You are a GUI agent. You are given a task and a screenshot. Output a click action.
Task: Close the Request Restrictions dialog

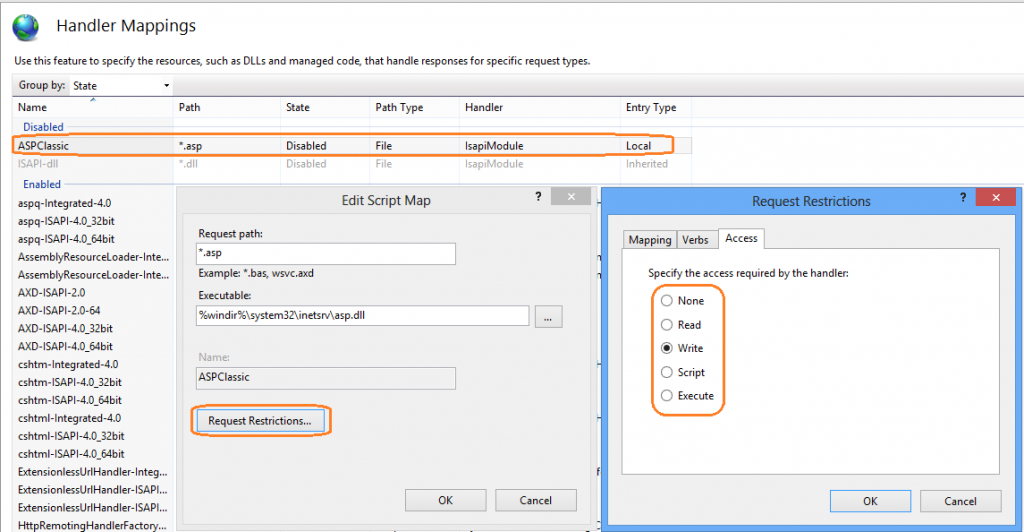pyautogui.click(x=996, y=197)
